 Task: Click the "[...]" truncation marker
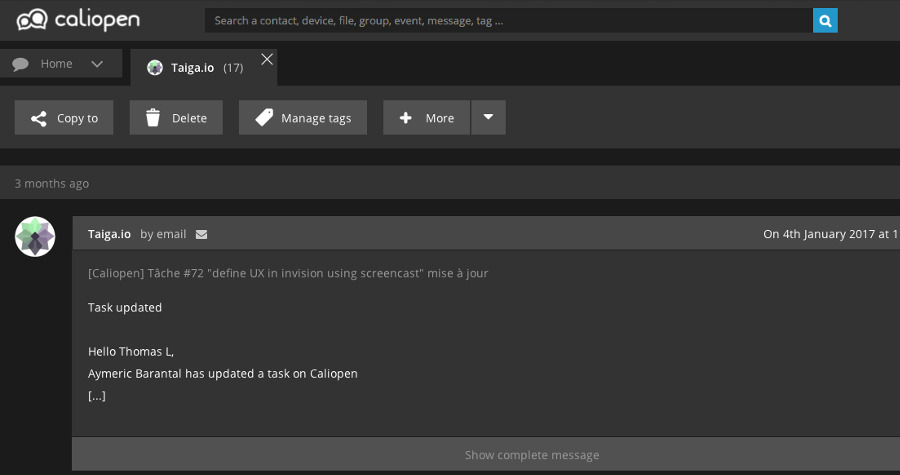[x=96, y=396]
